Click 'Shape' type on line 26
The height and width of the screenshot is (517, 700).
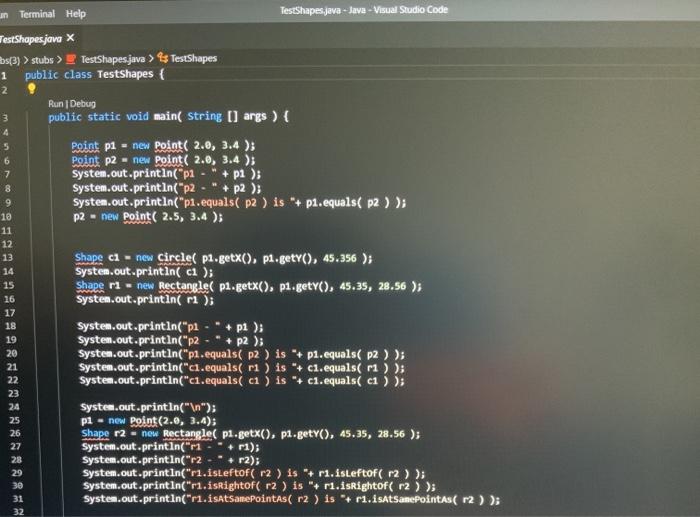[95, 433]
